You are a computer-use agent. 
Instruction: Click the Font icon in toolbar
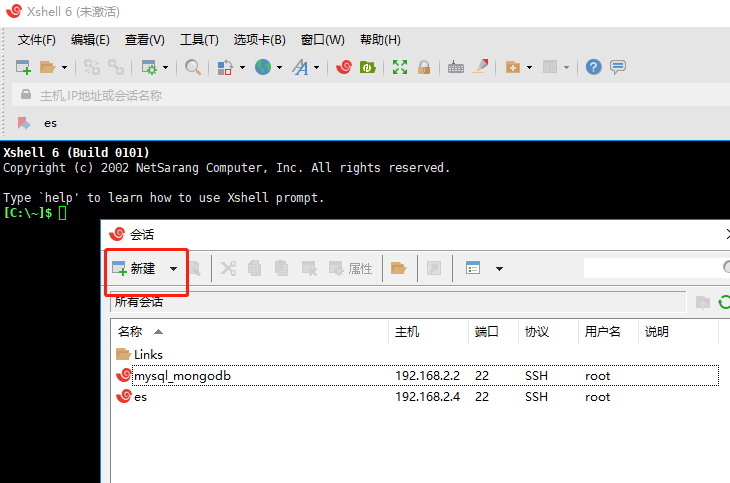300,67
